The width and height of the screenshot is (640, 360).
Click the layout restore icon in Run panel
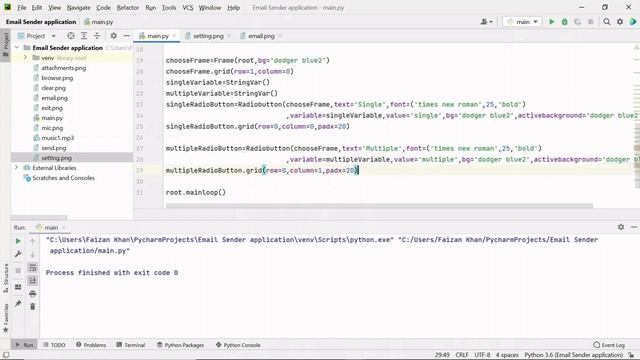click(x=18, y=287)
